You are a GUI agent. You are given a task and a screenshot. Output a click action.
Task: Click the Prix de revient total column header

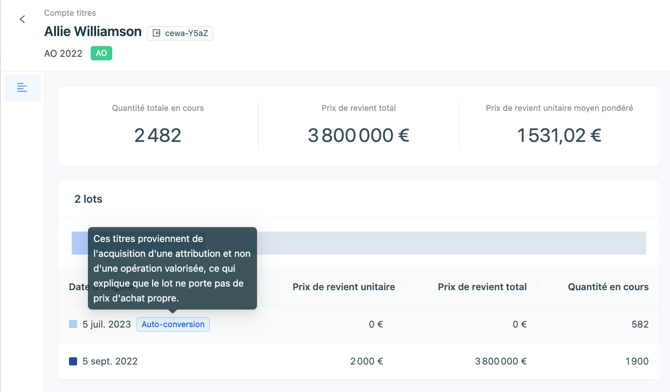(x=482, y=287)
